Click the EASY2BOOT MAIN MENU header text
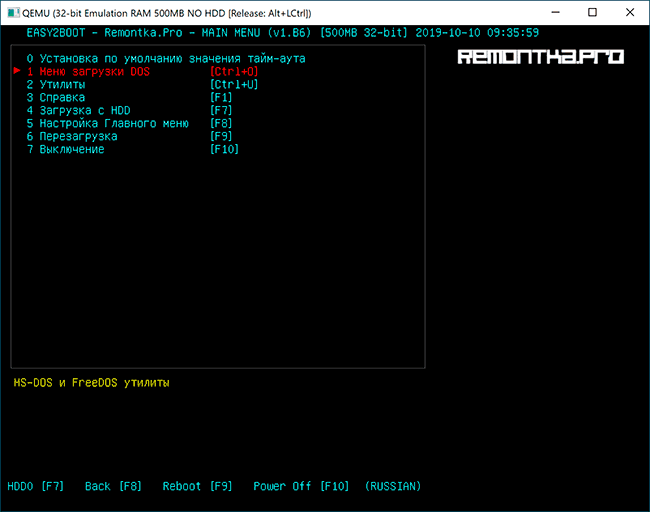The image size is (650, 512). 169,33
